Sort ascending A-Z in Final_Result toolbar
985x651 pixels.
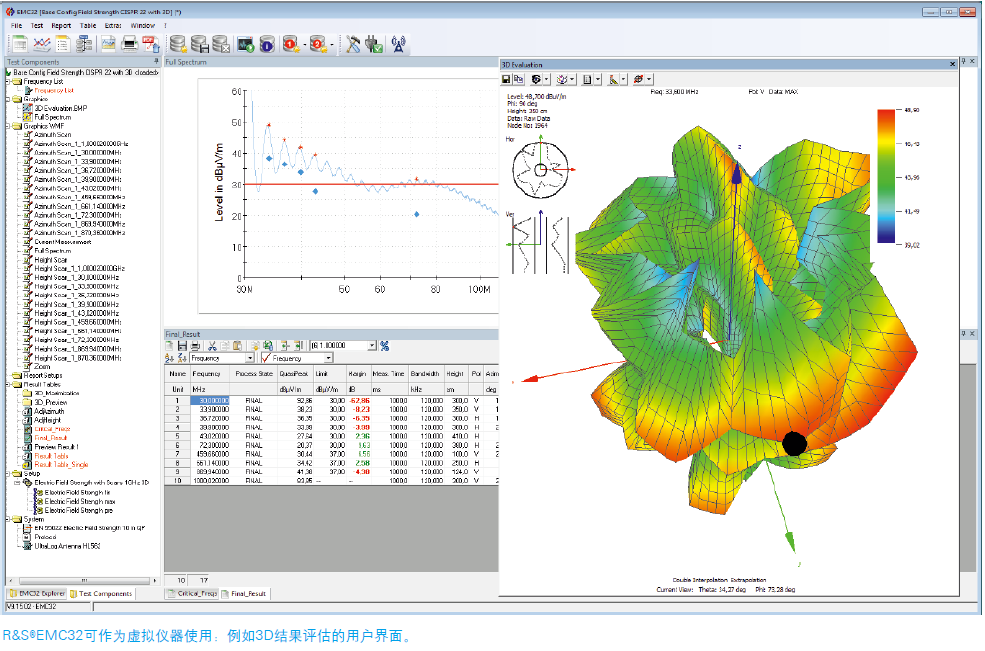[x=169, y=358]
